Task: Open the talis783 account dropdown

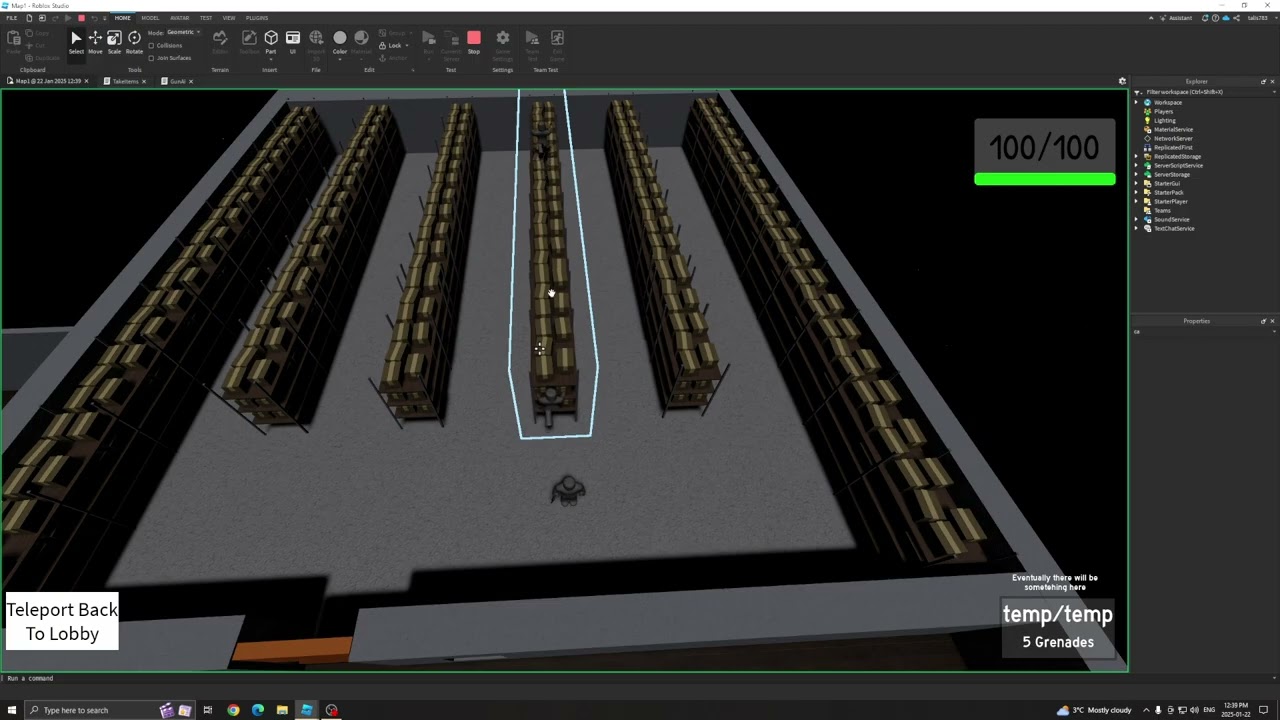Action: click(x=1258, y=18)
